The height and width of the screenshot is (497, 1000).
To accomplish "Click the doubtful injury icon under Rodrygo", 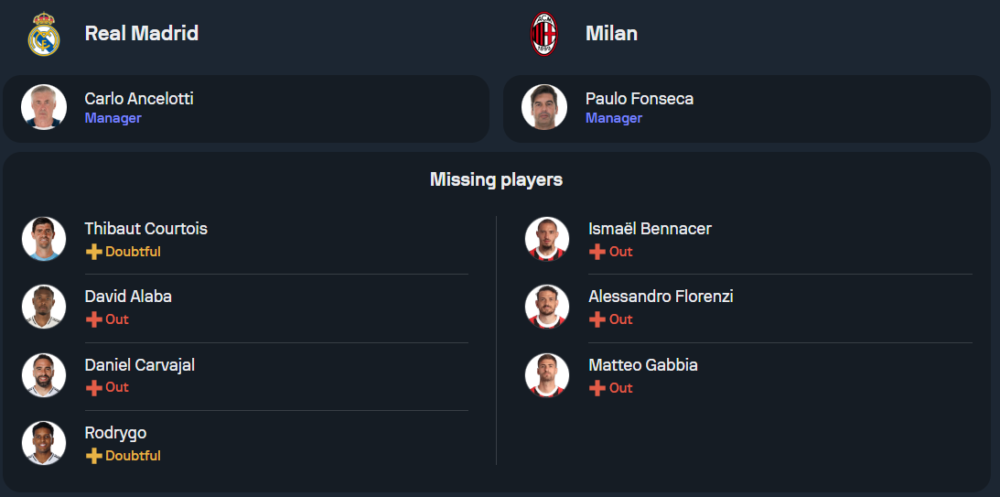I will click(94, 456).
